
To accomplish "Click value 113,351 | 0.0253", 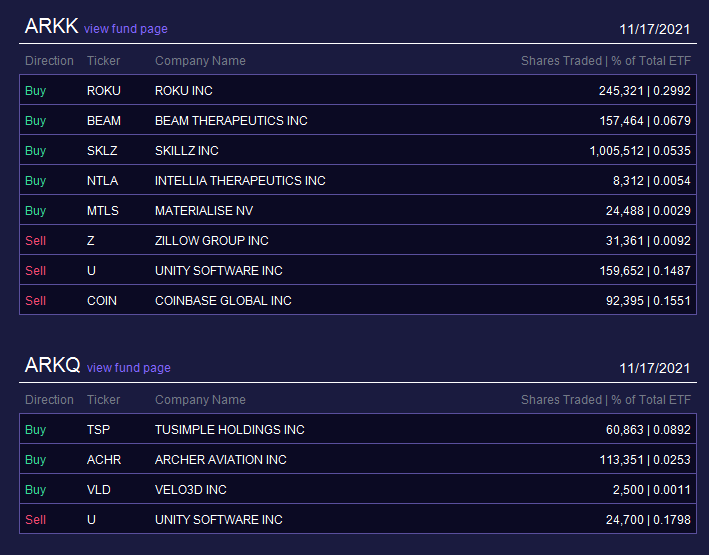I will coord(645,460).
